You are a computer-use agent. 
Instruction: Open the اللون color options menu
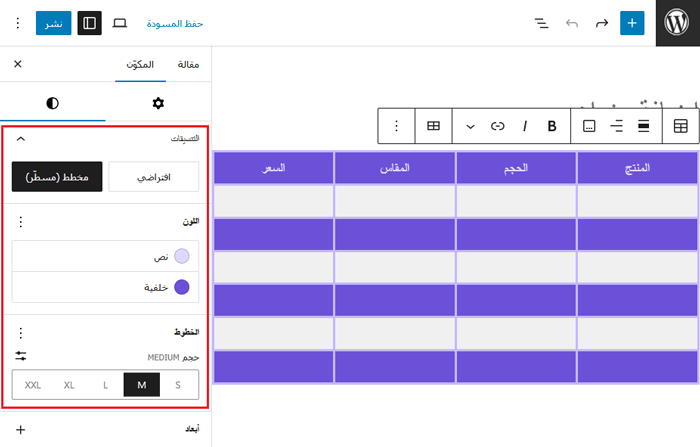(21, 221)
